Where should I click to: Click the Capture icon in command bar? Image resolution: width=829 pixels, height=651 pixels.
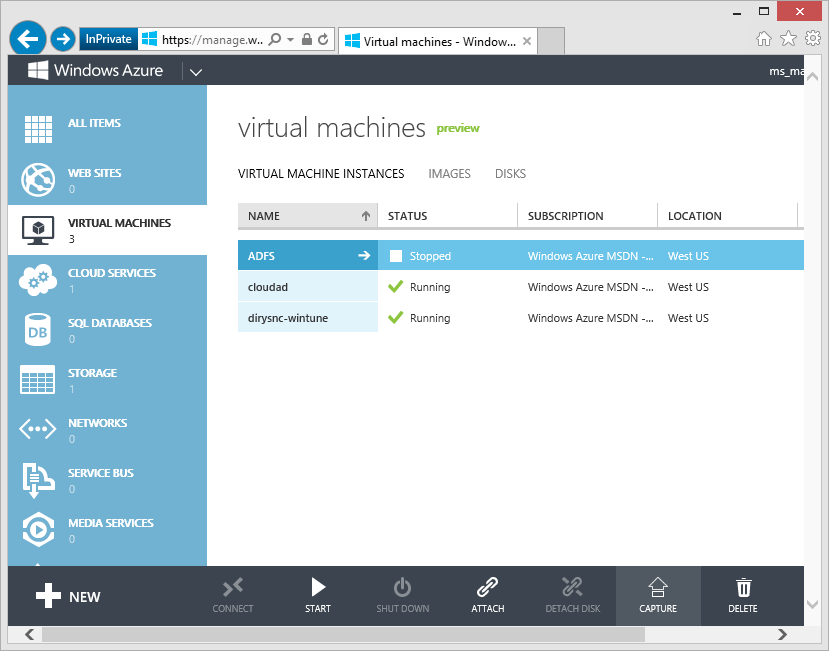click(x=658, y=587)
